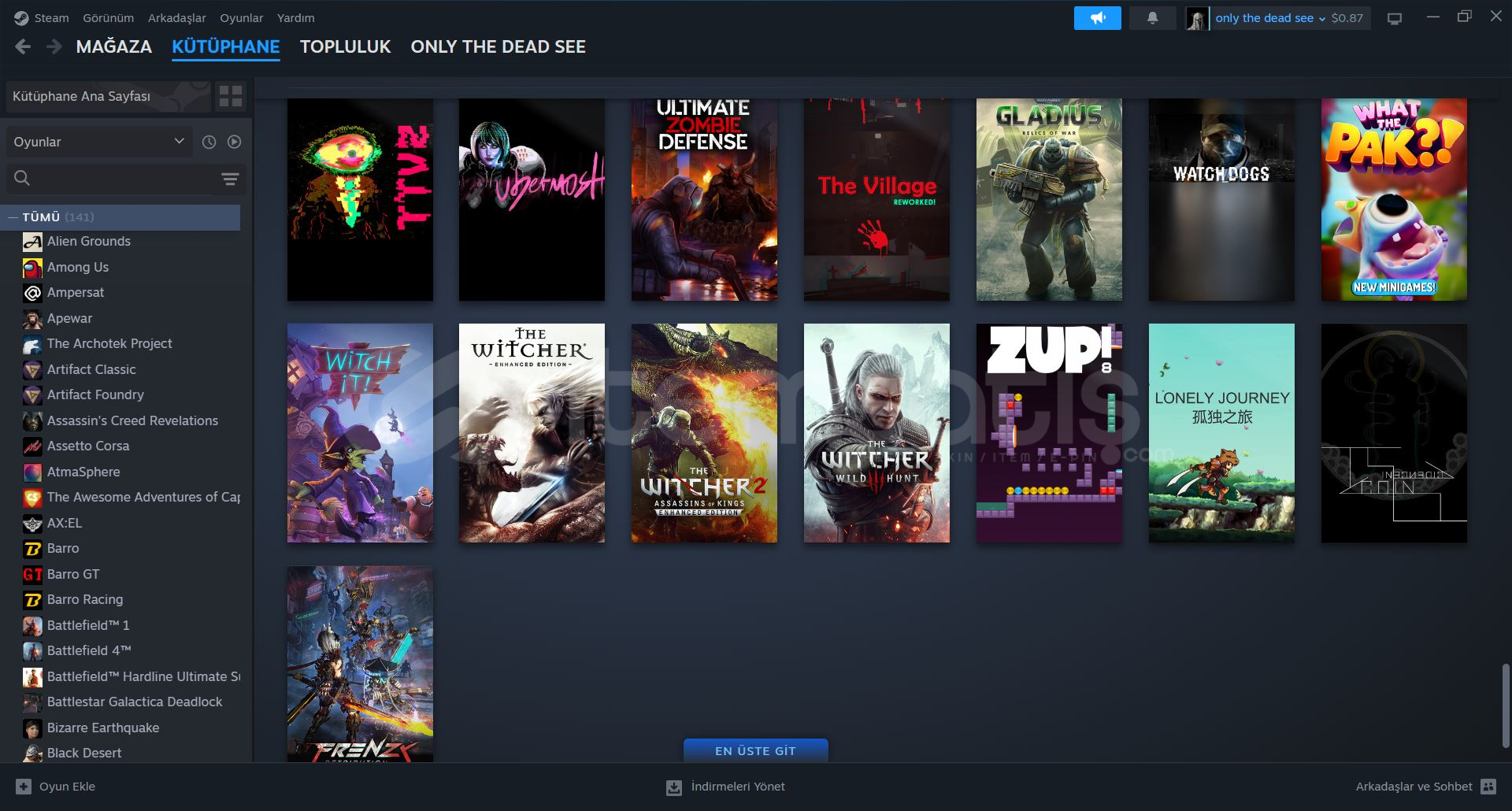The width and height of the screenshot is (1512, 811).
Task: Switch to the TOPLULUK tab
Action: coord(345,46)
